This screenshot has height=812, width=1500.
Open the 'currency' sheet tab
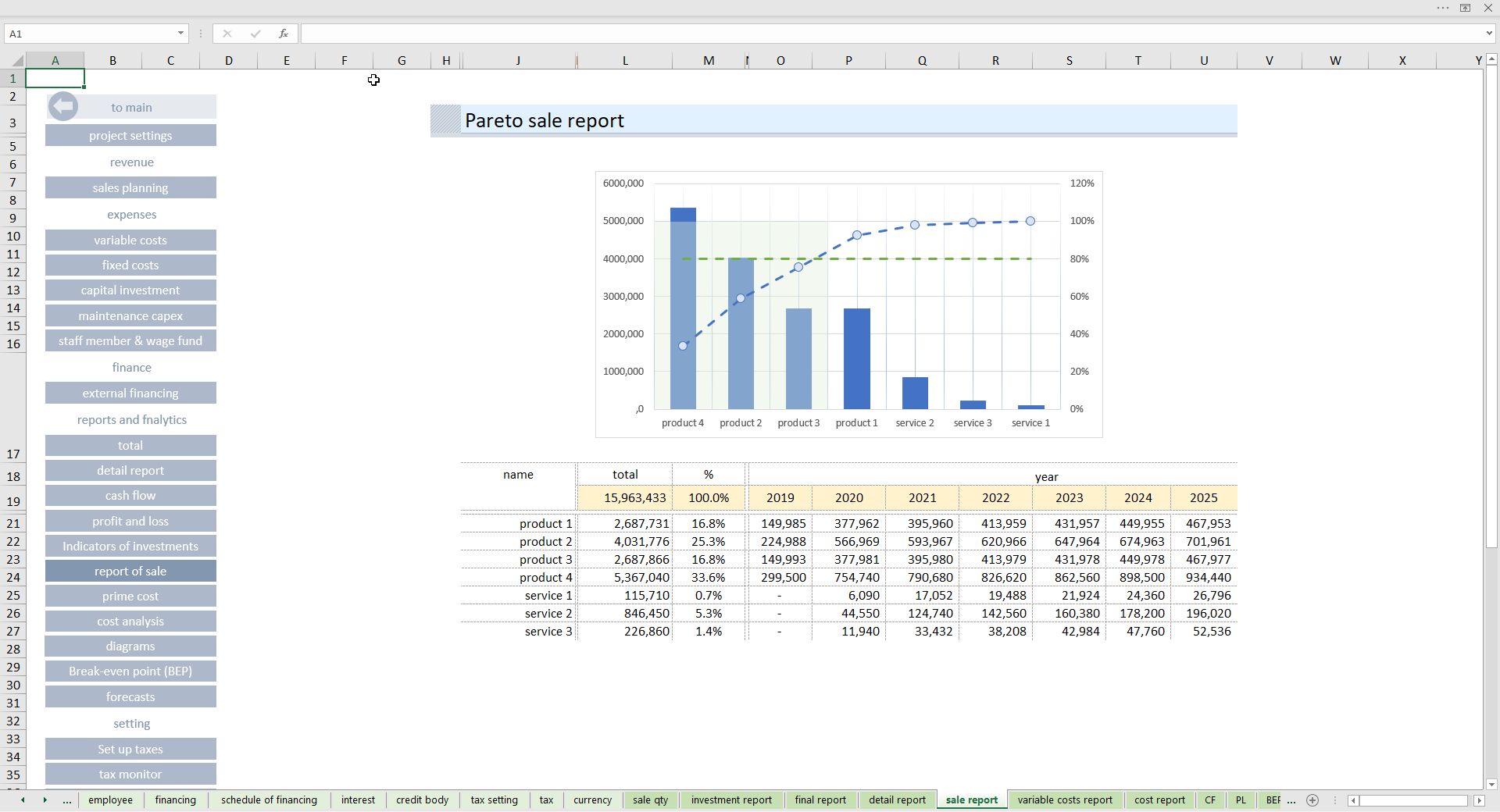tap(592, 800)
